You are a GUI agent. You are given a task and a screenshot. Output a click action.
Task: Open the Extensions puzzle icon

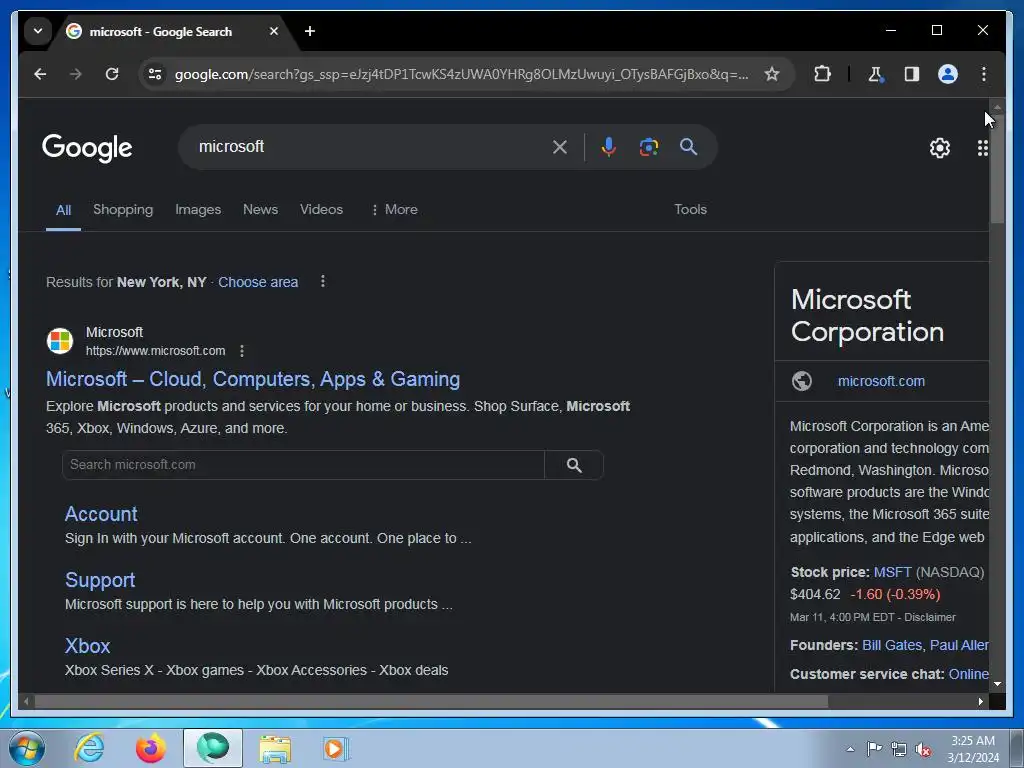click(x=822, y=74)
